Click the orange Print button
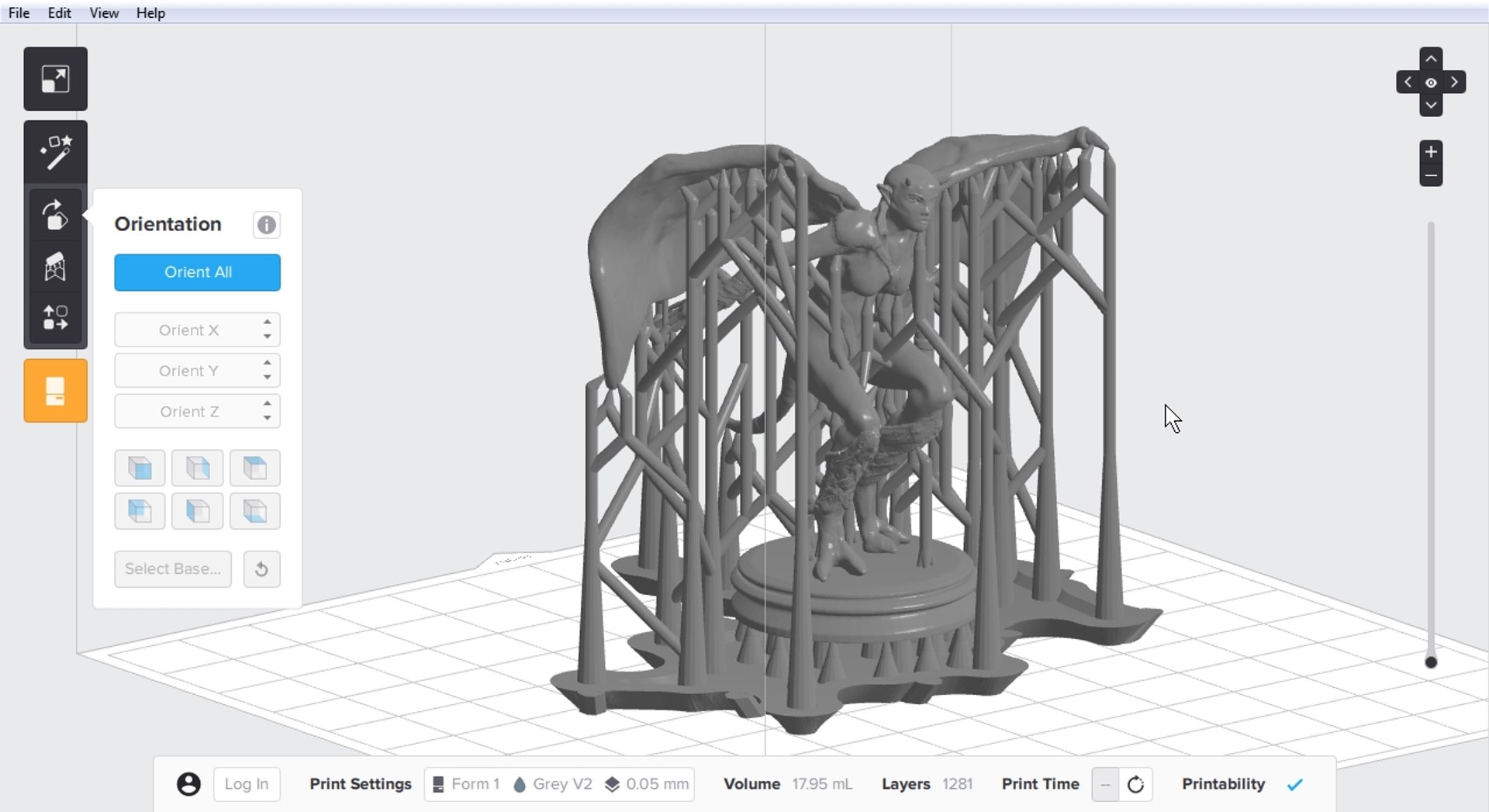Viewport: 1489px width, 812px height. (55, 391)
